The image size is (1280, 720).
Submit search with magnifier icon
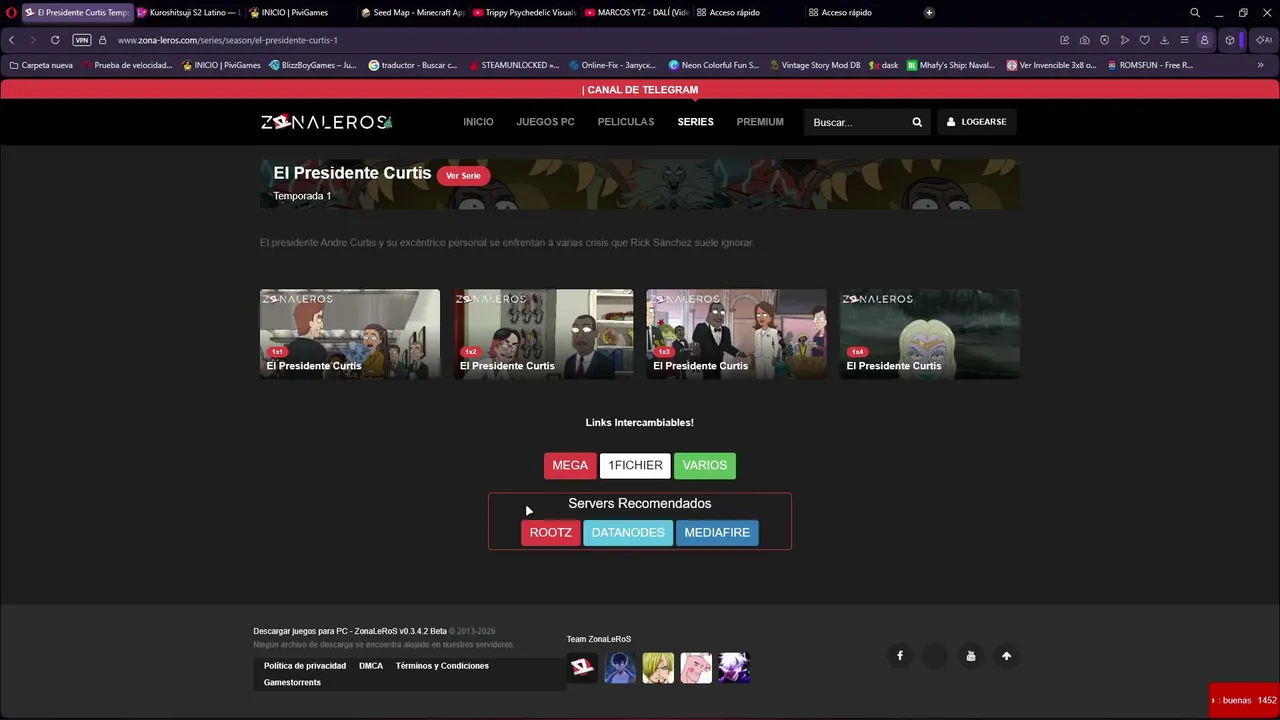tap(917, 122)
